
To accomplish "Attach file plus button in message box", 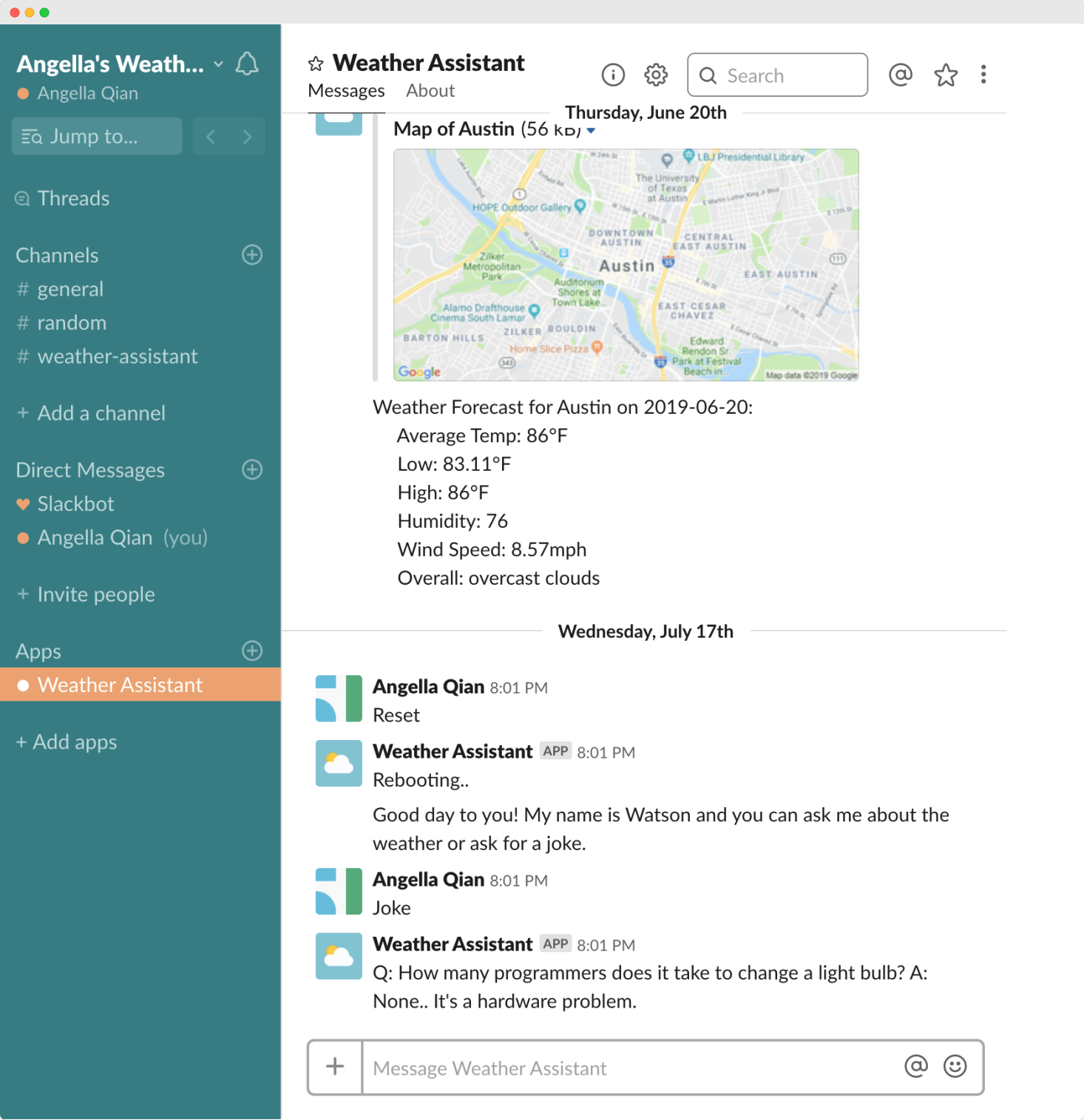I will [335, 1067].
